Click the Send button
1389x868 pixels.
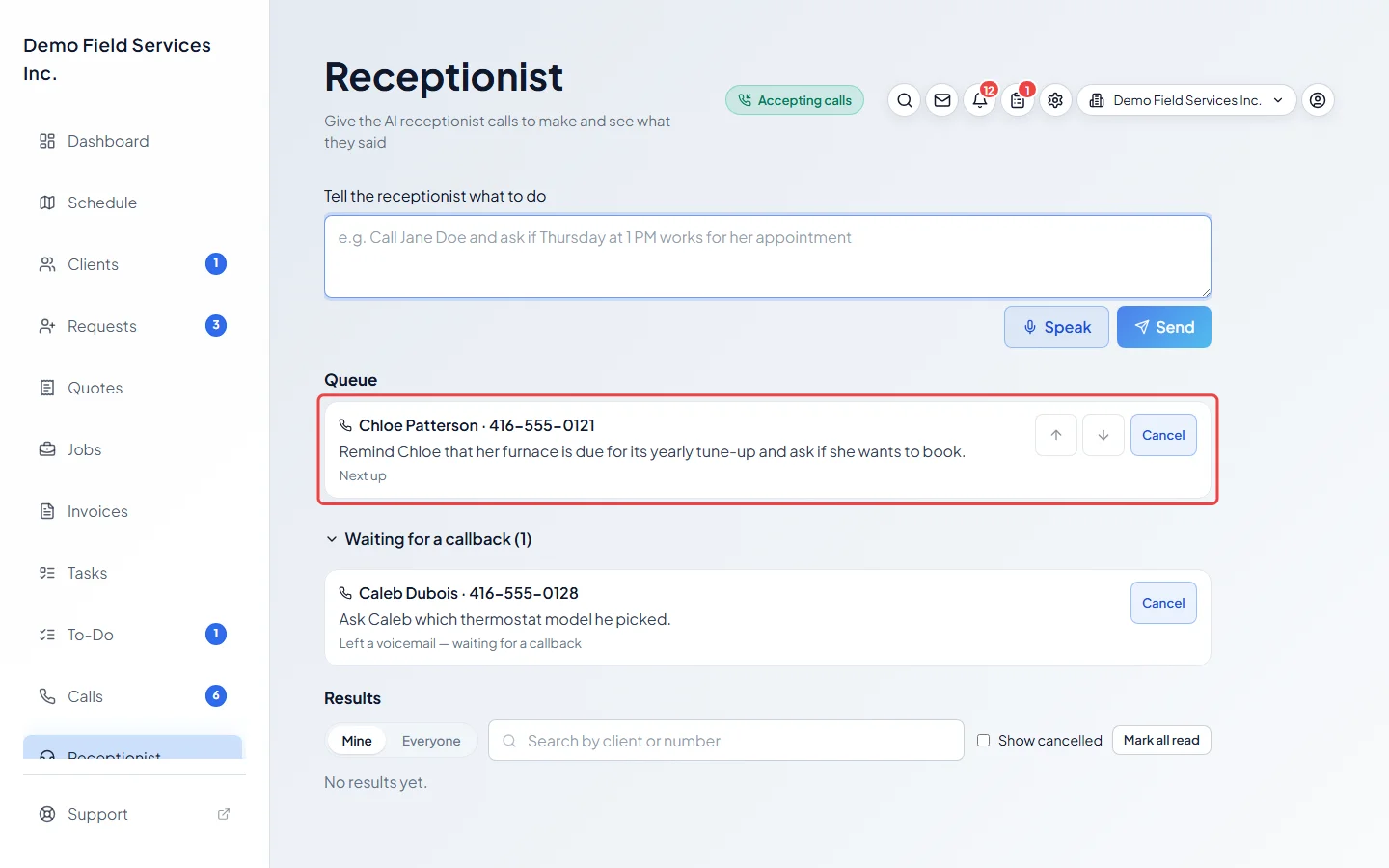point(1164,327)
